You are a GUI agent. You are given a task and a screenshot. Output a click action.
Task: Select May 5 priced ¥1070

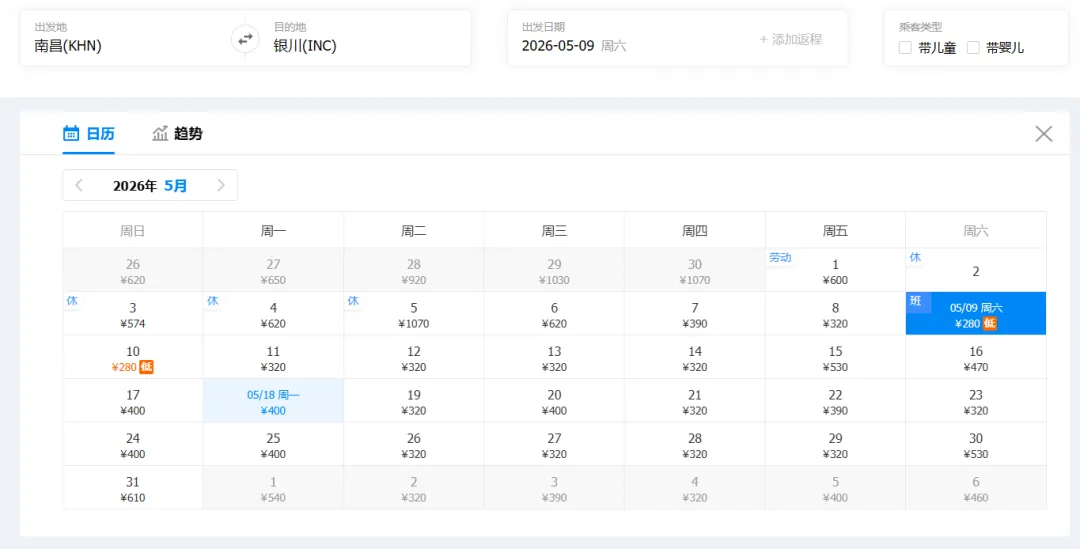[413, 313]
